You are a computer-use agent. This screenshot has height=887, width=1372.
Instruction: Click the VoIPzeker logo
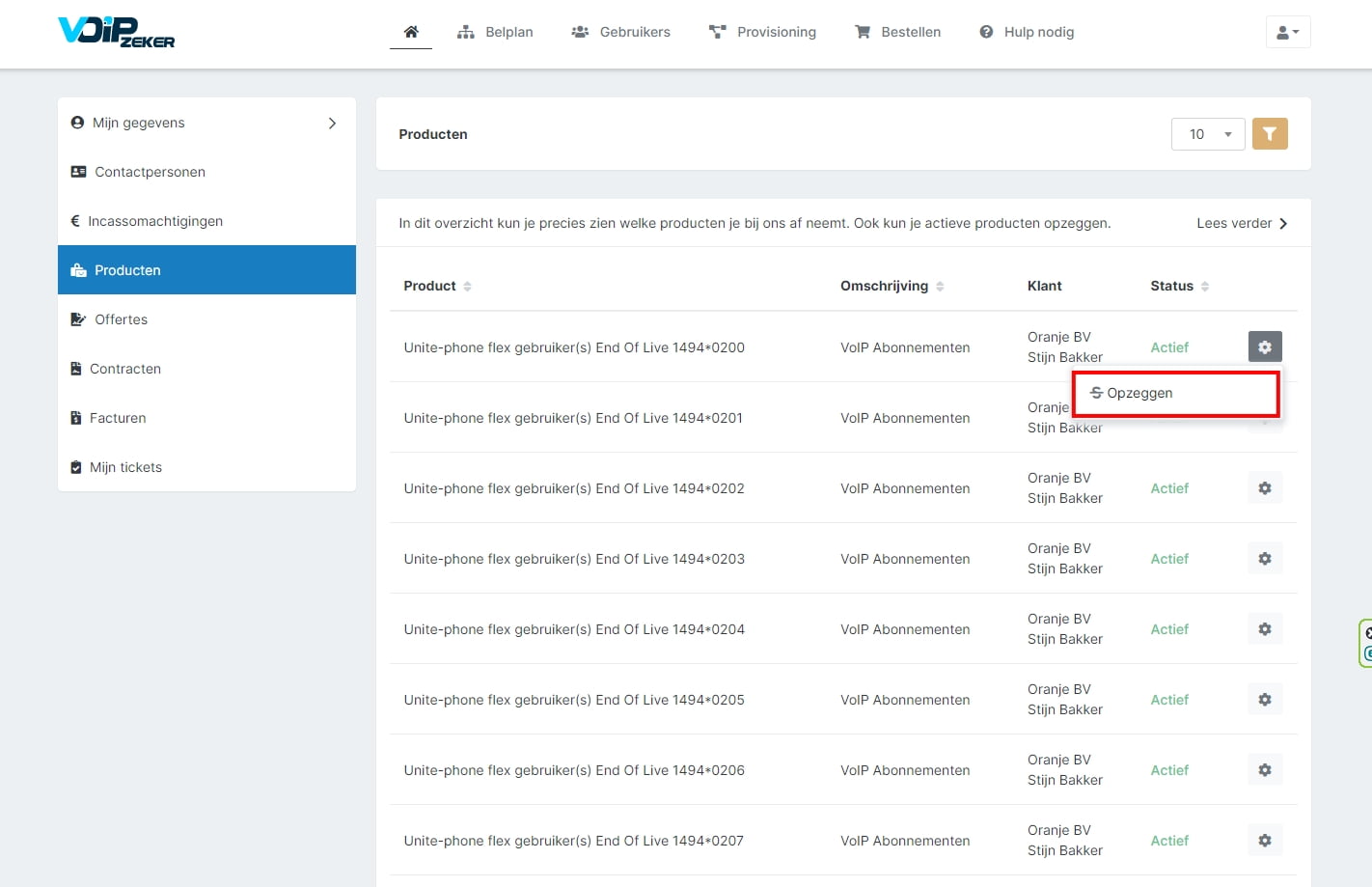[117, 32]
